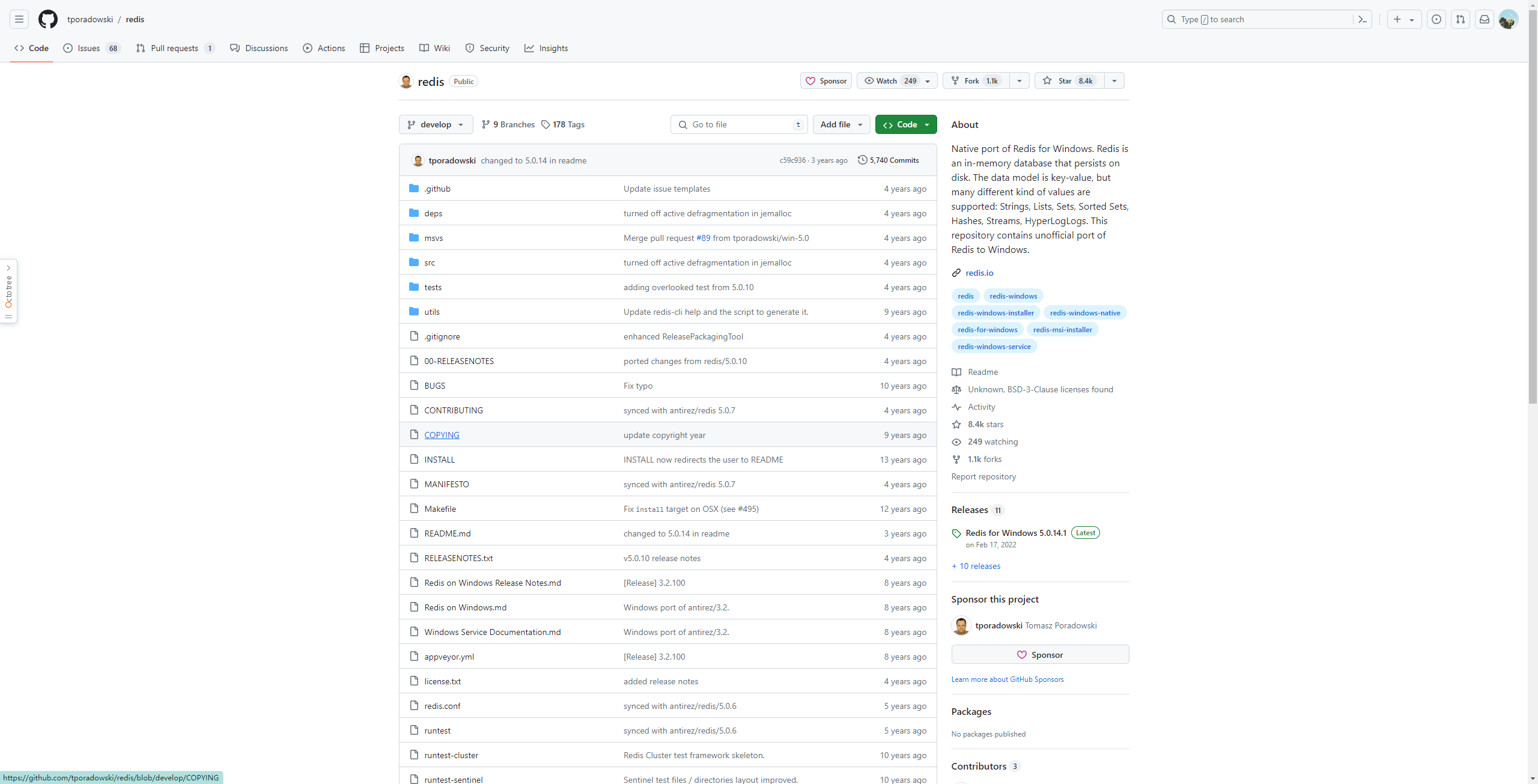Click the GitHub logo icon
The width and height of the screenshot is (1538, 784).
pos(48,19)
